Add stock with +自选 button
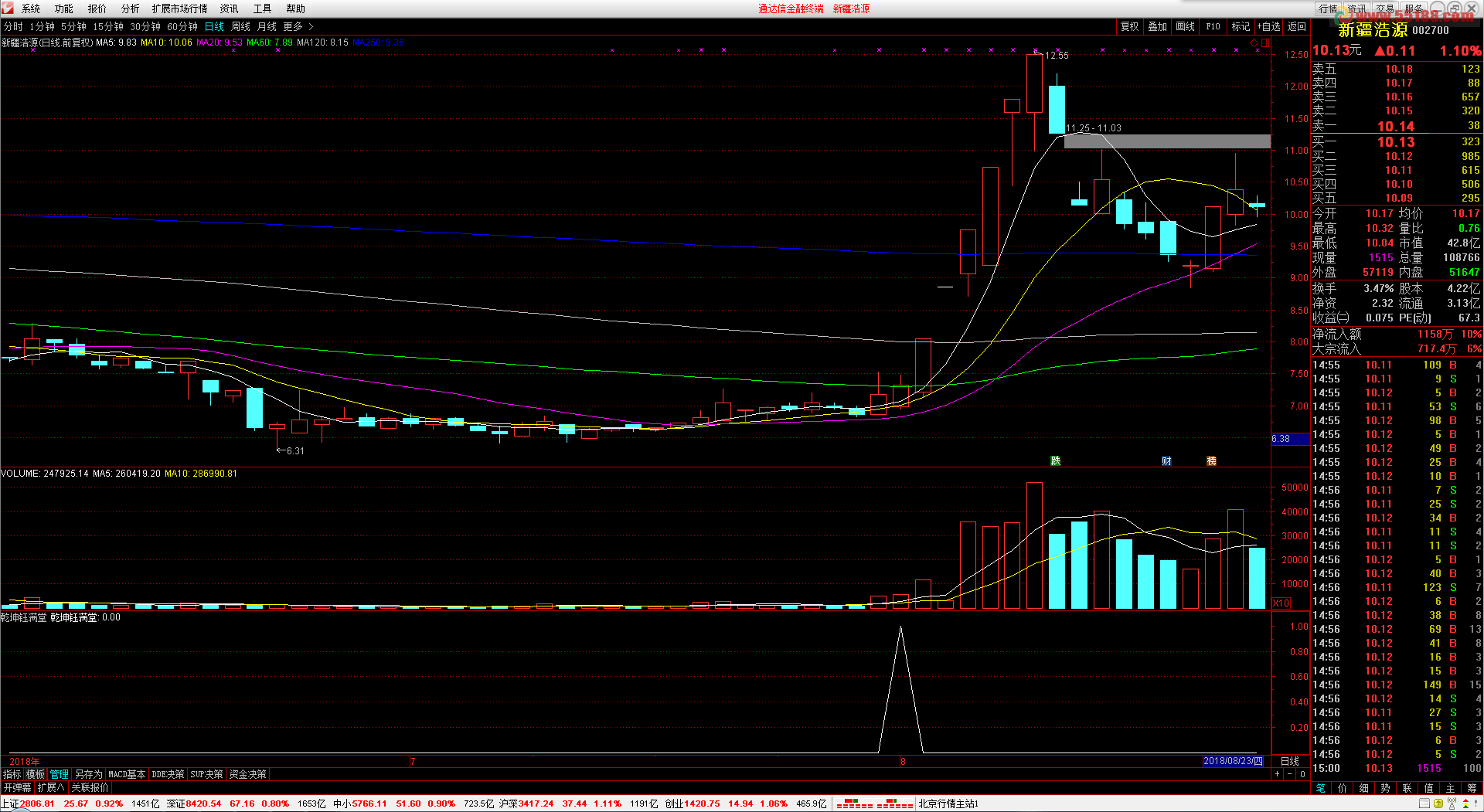This screenshot has height=812, width=1484. pyautogui.click(x=1268, y=26)
